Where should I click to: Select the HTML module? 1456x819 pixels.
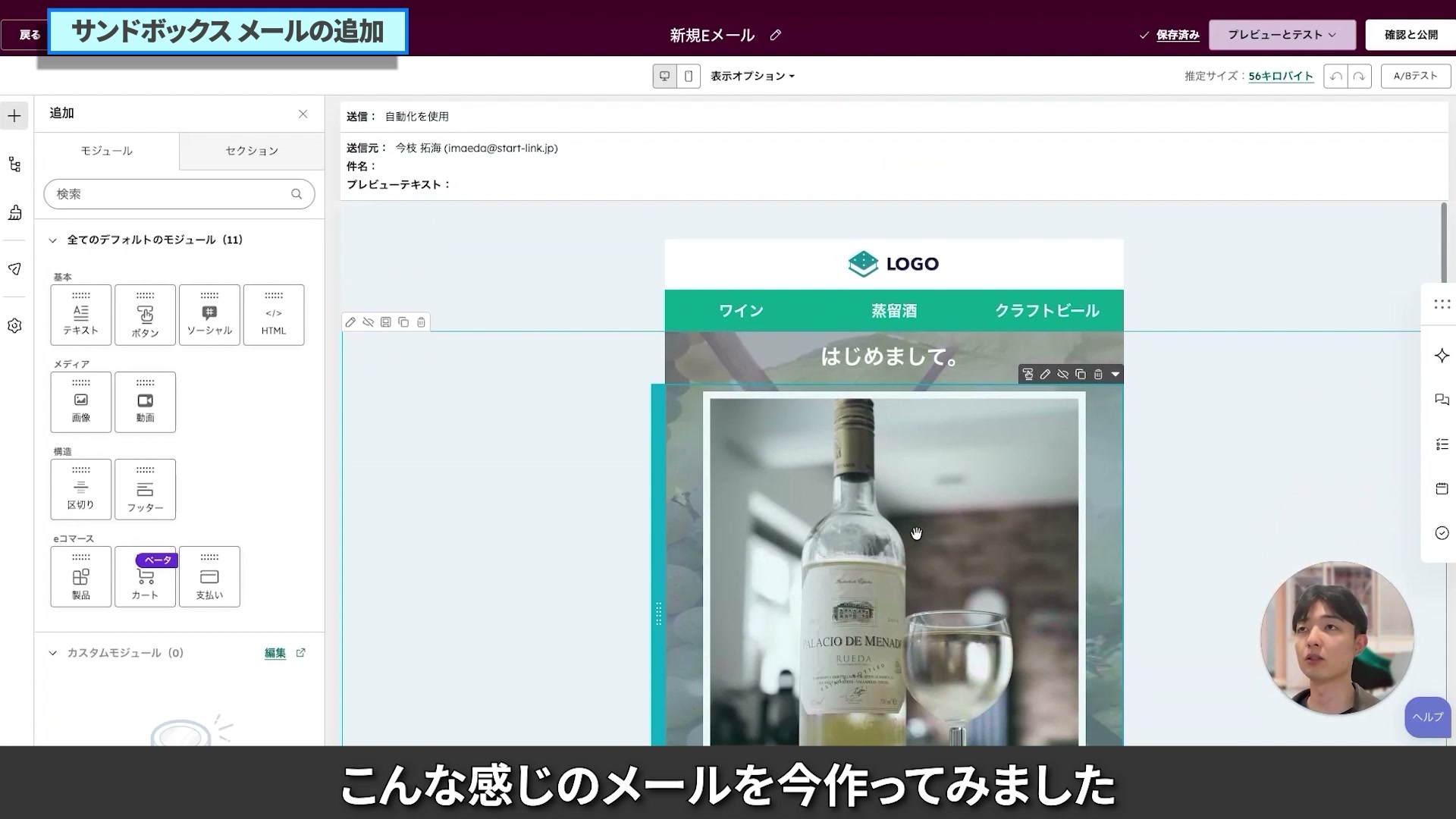pos(273,315)
